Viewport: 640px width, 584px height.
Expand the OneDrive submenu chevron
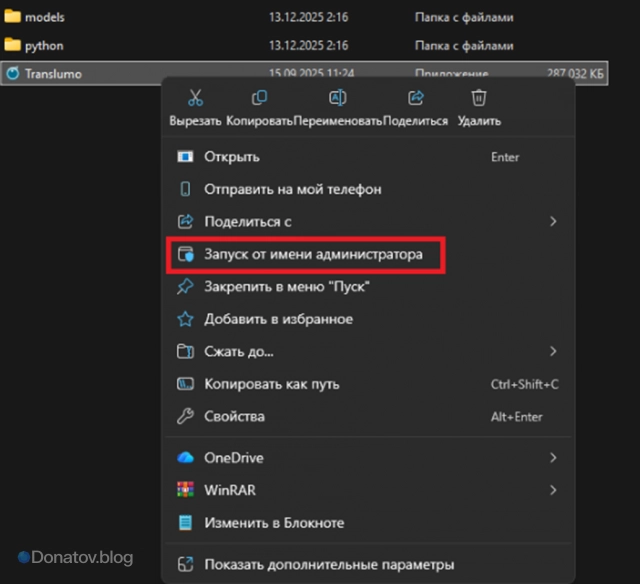(553, 458)
